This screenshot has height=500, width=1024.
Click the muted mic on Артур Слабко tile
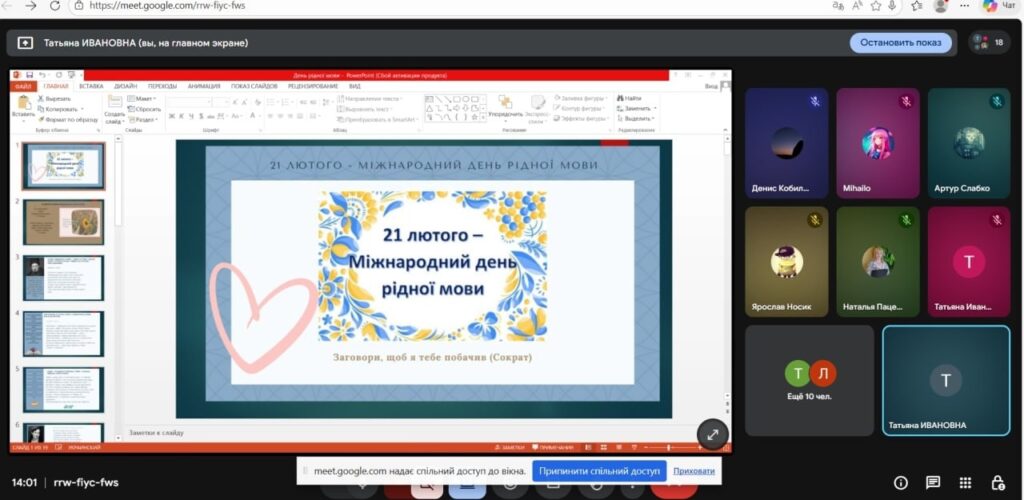click(997, 102)
